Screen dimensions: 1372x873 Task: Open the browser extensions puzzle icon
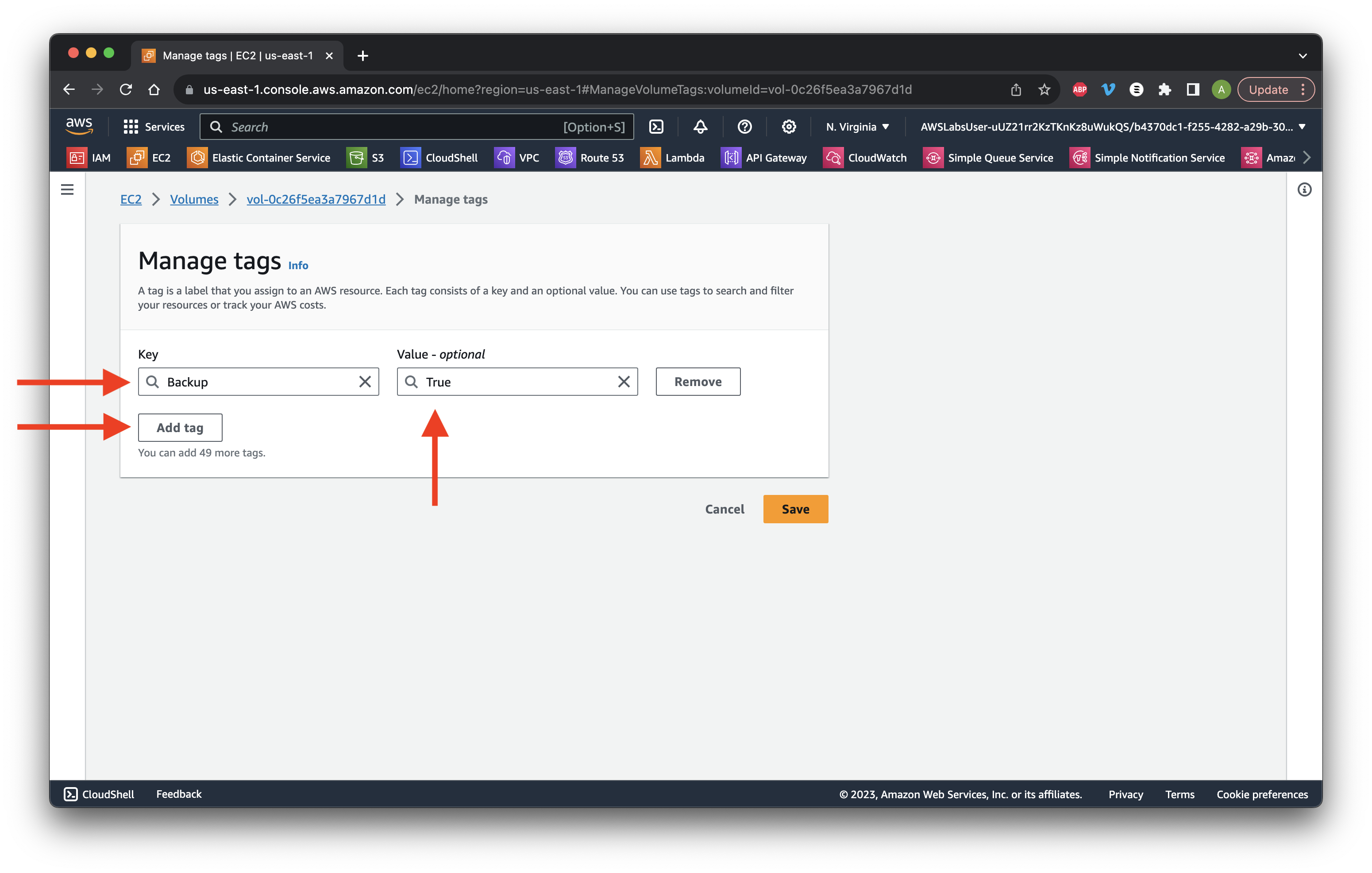coord(1164,89)
